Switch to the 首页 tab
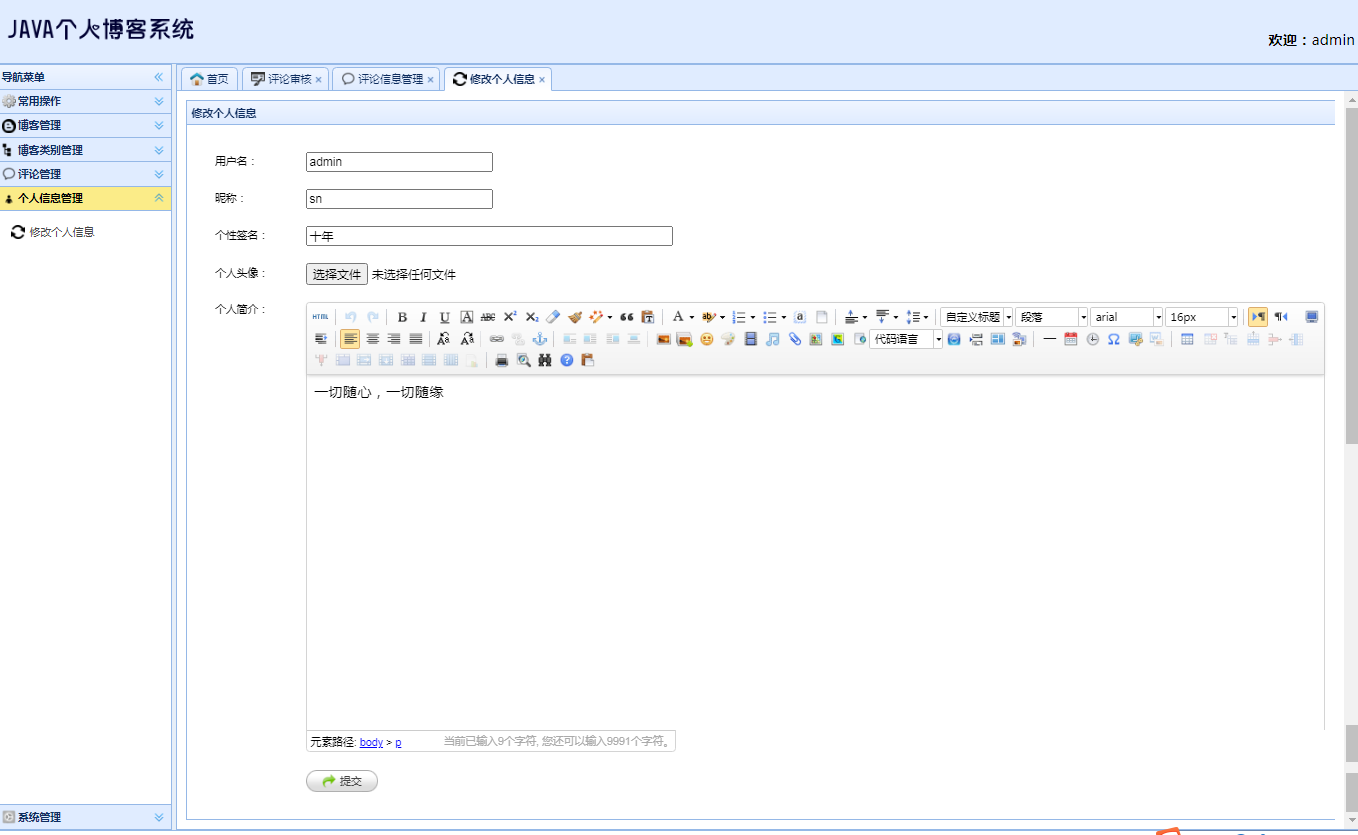The image size is (1358, 835). point(209,79)
